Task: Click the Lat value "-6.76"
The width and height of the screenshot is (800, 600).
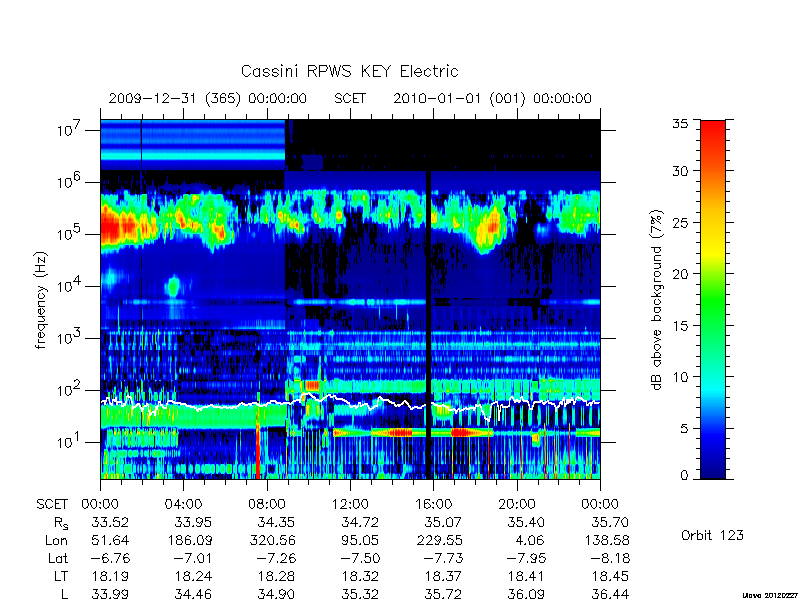Action: (x=111, y=559)
